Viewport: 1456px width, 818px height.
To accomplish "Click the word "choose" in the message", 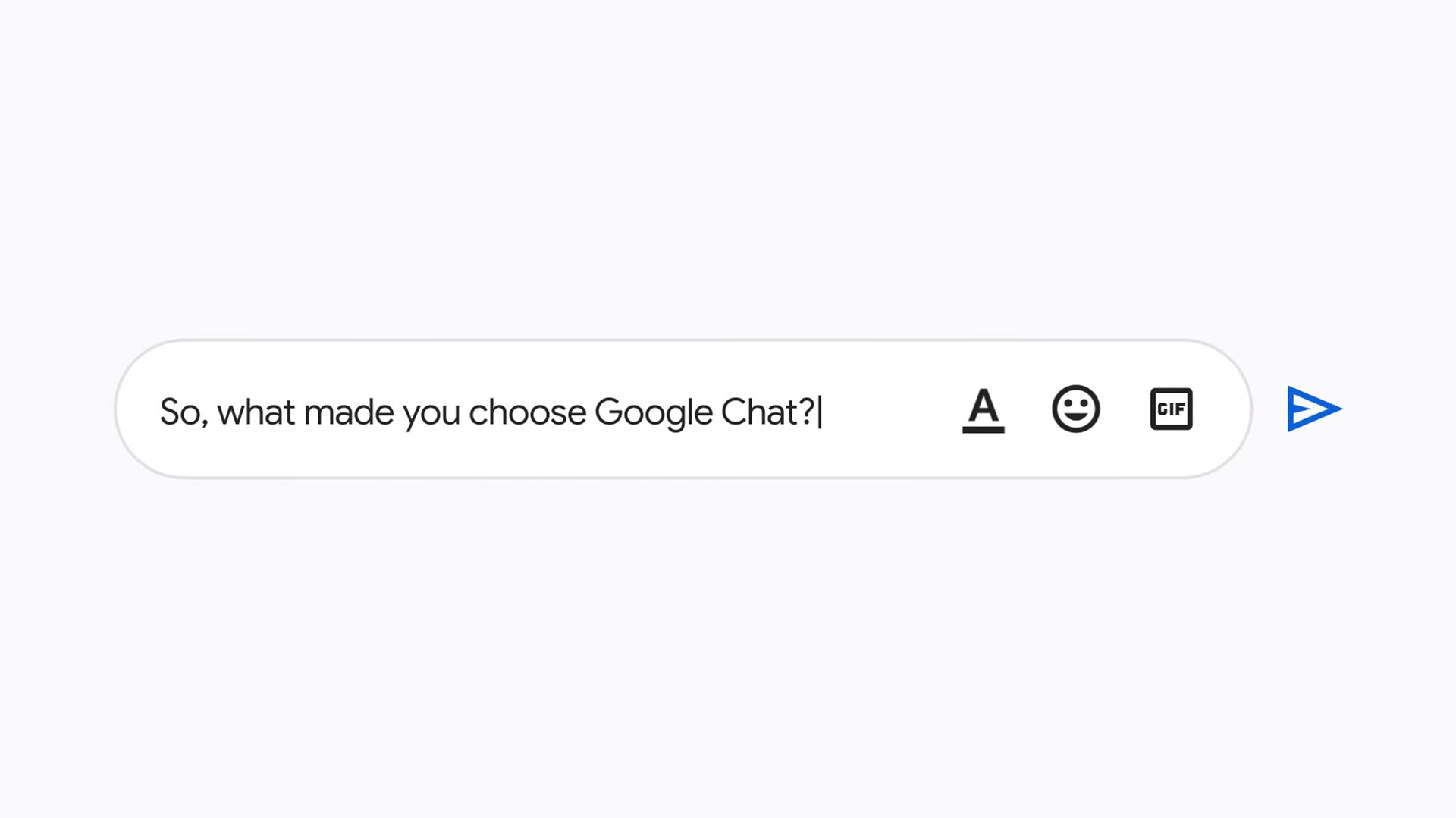I will [527, 412].
